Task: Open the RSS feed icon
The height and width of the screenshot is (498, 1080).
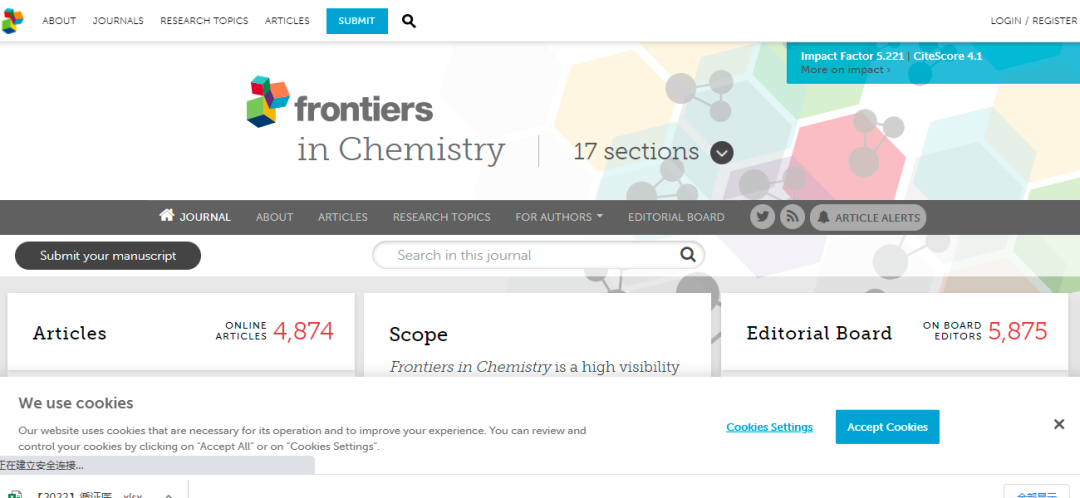Action: click(792, 217)
